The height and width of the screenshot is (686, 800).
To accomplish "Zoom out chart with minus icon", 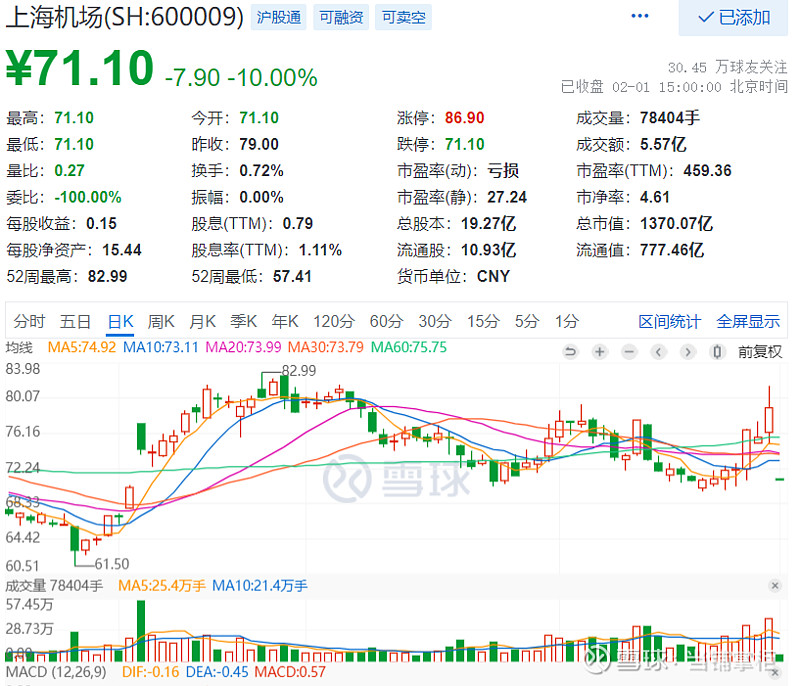I will click(630, 351).
